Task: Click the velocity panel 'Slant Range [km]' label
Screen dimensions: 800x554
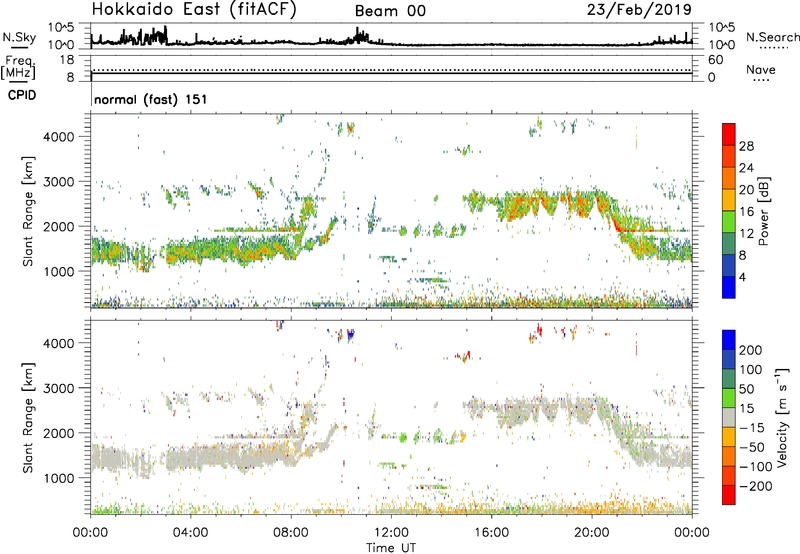Action: [28, 418]
